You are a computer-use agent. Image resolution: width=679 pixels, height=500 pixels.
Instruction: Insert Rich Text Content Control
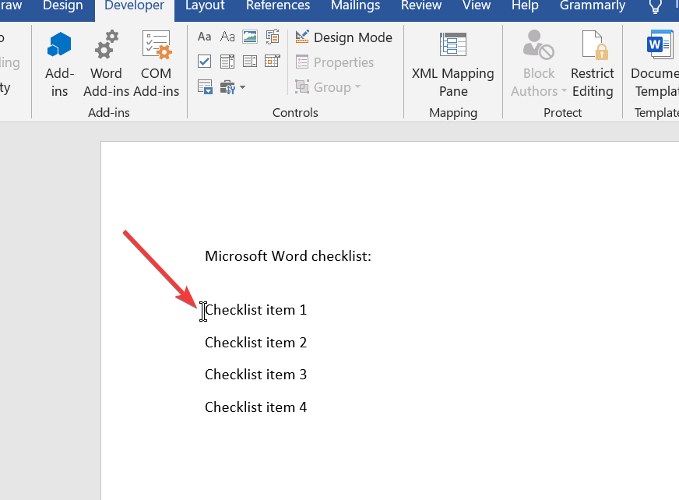tap(204, 37)
